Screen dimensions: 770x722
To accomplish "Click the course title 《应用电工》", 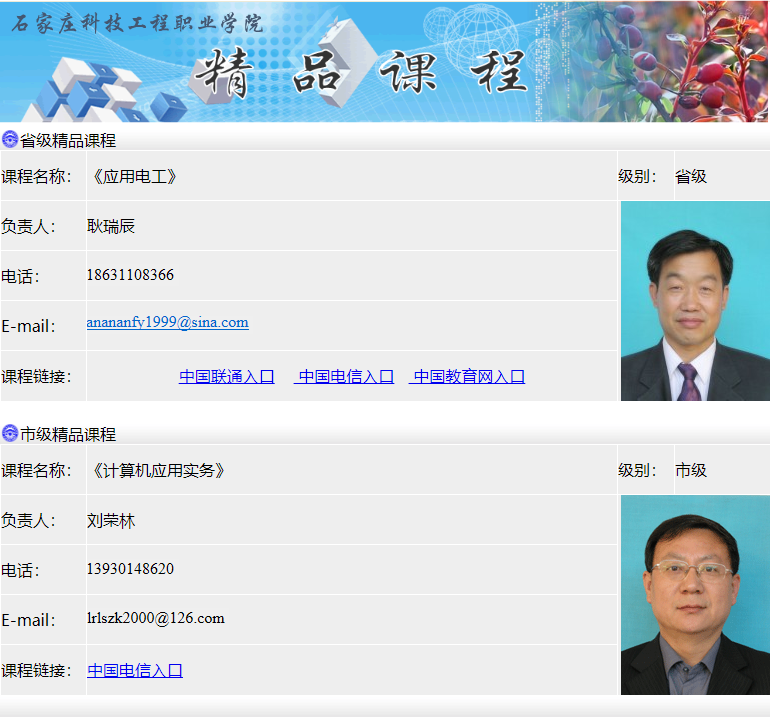I will click(x=134, y=176).
